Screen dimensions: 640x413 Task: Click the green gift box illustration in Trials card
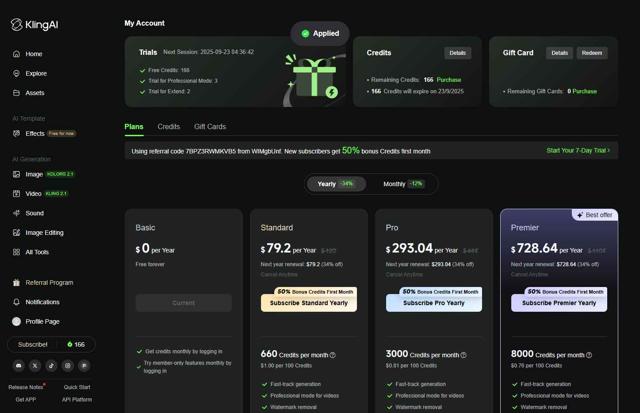coord(314,80)
